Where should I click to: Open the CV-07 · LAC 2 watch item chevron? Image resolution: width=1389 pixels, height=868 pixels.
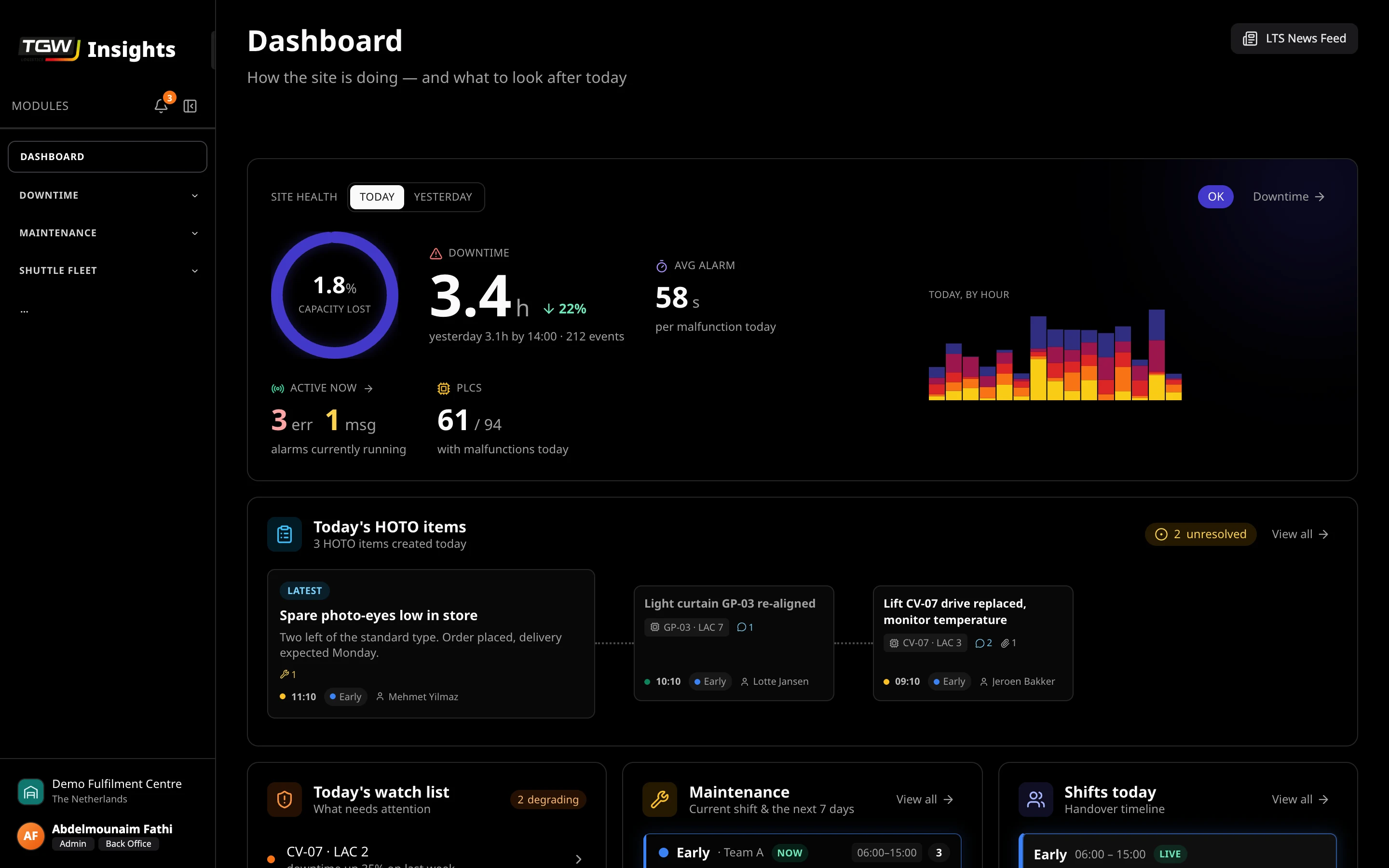pyautogui.click(x=579, y=859)
